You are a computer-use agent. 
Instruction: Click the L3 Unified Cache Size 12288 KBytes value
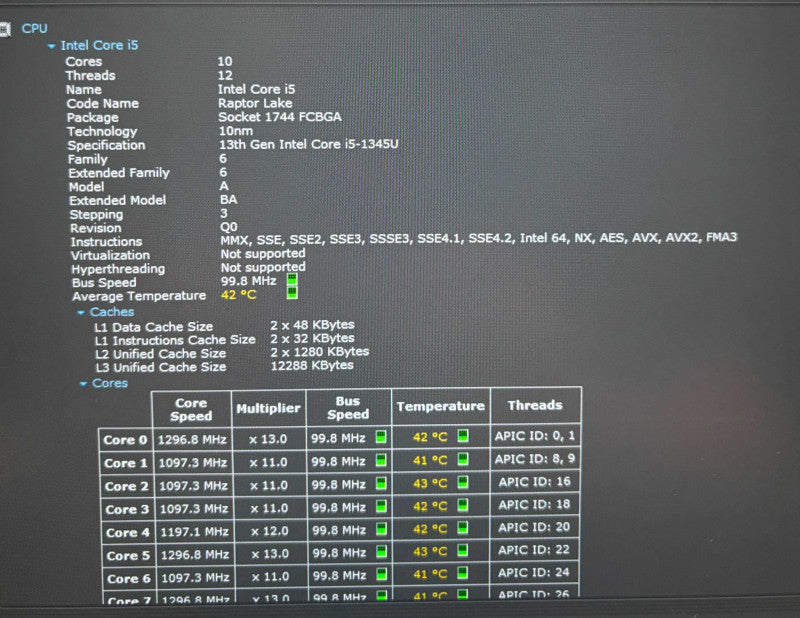(312, 365)
